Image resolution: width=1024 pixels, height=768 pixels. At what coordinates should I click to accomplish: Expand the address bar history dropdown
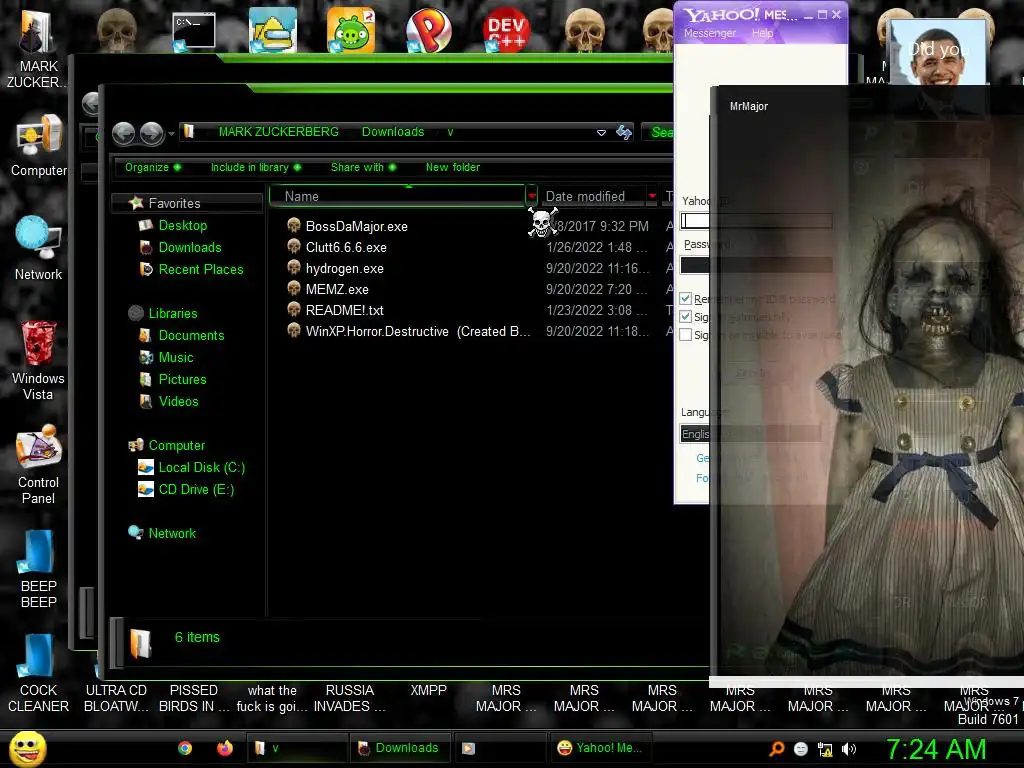pyautogui.click(x=601, y=133)
